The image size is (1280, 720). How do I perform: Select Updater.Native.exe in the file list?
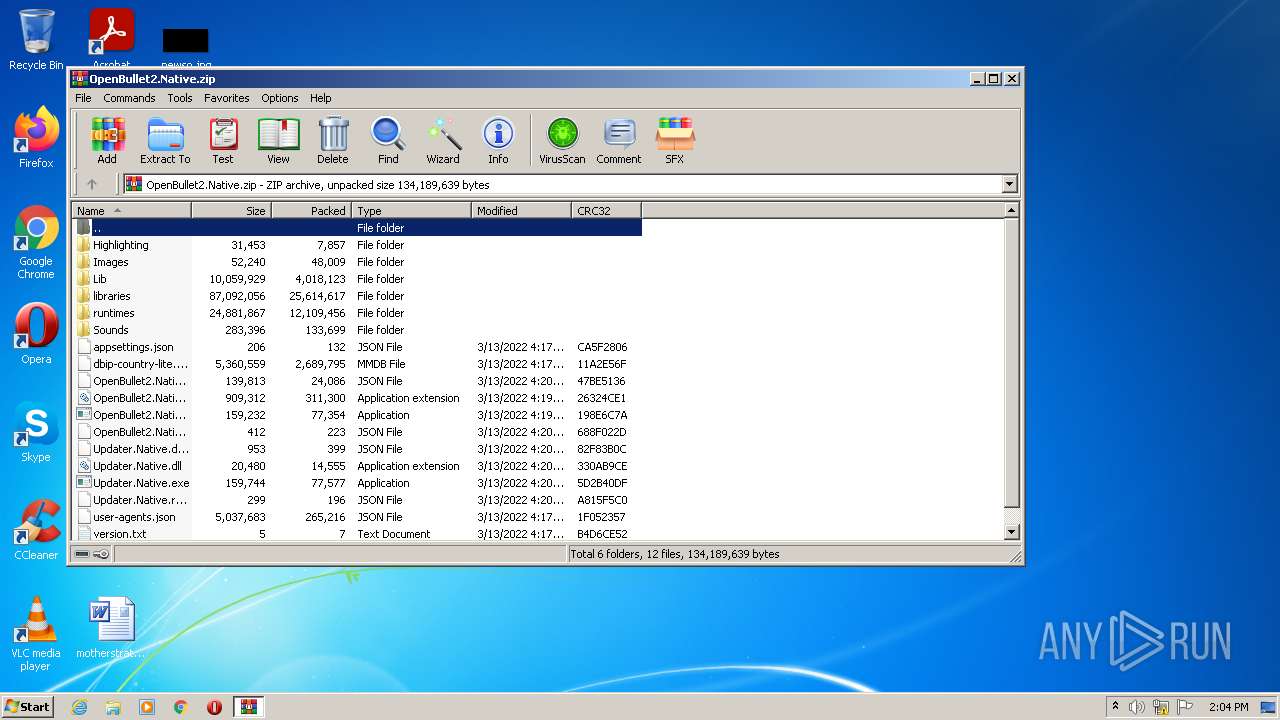(x=140, y=483)
